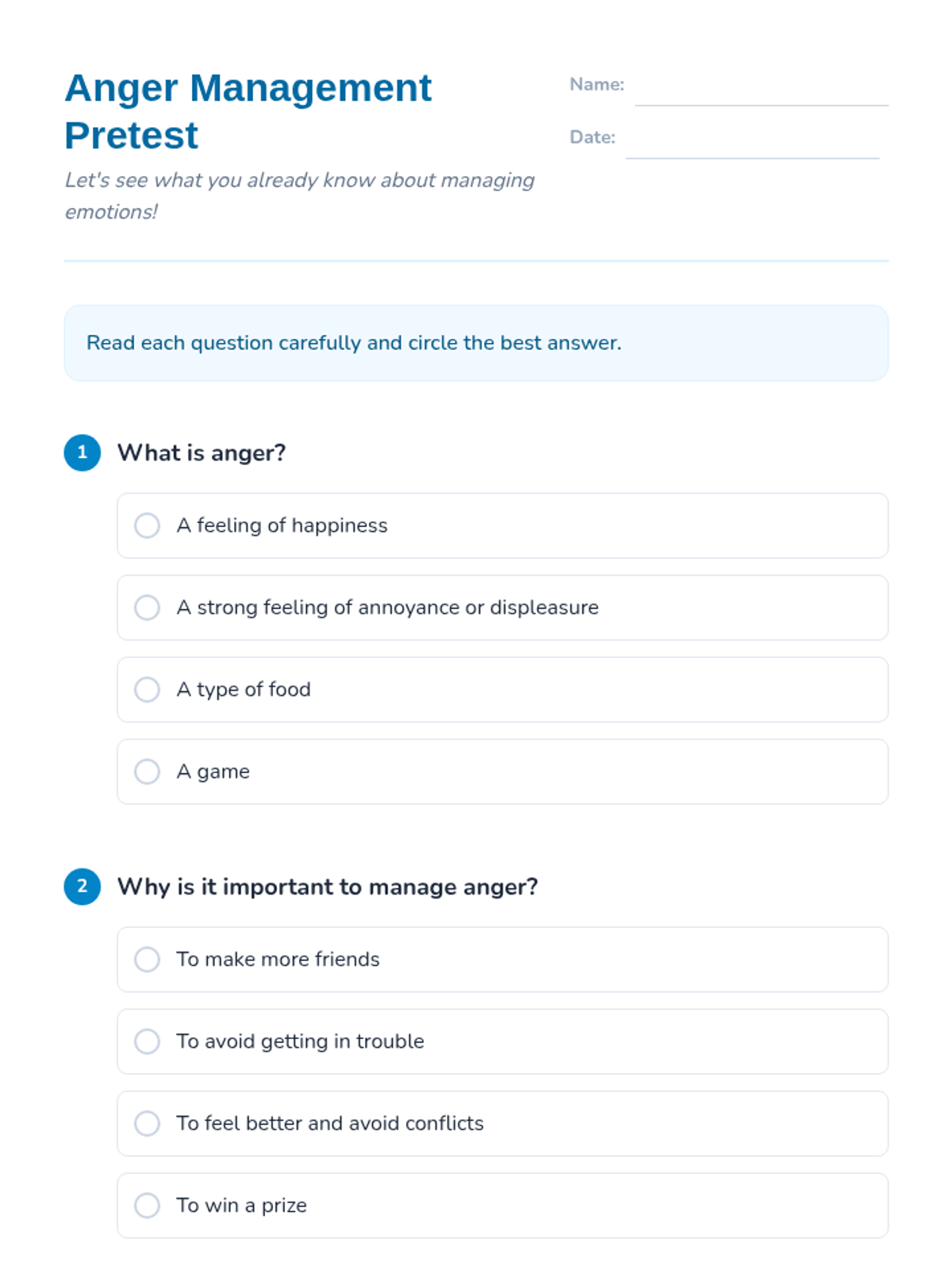Select the 'To win a prize' radio button
952x1270 pixels.
(147, 1205)
